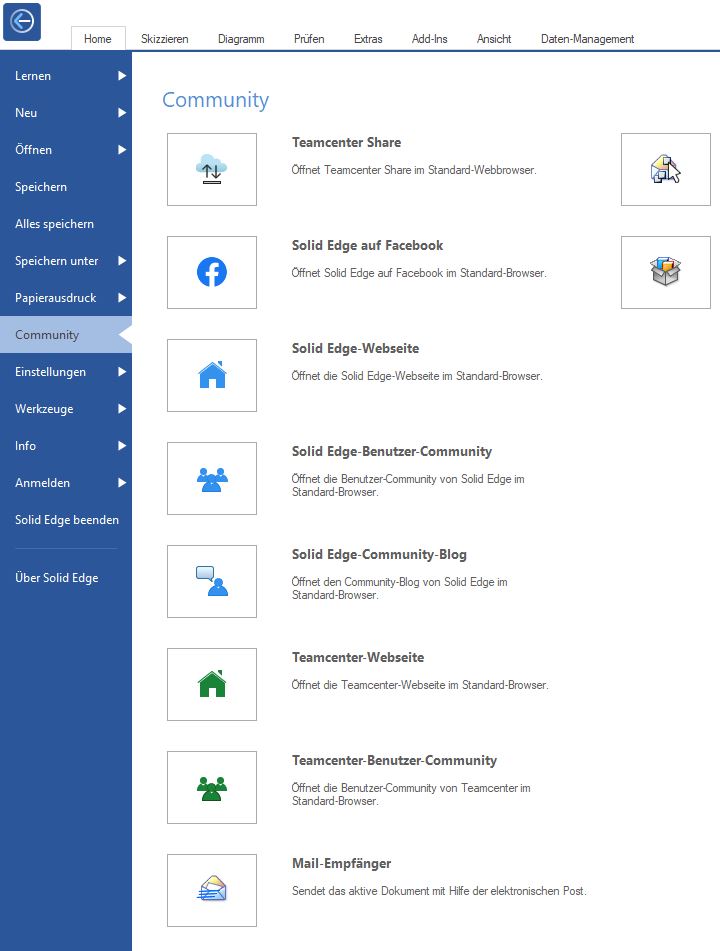Click the documents-with-cursor icon tile

point(665,169)
